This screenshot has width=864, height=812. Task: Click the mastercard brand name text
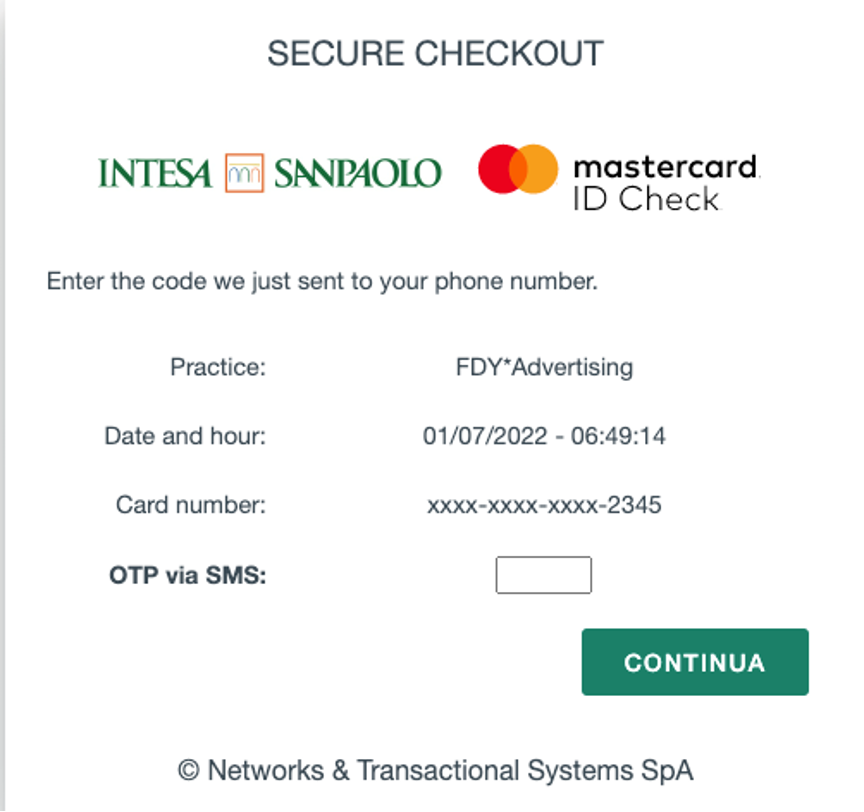pyautogui.click(x=665, y=165)
